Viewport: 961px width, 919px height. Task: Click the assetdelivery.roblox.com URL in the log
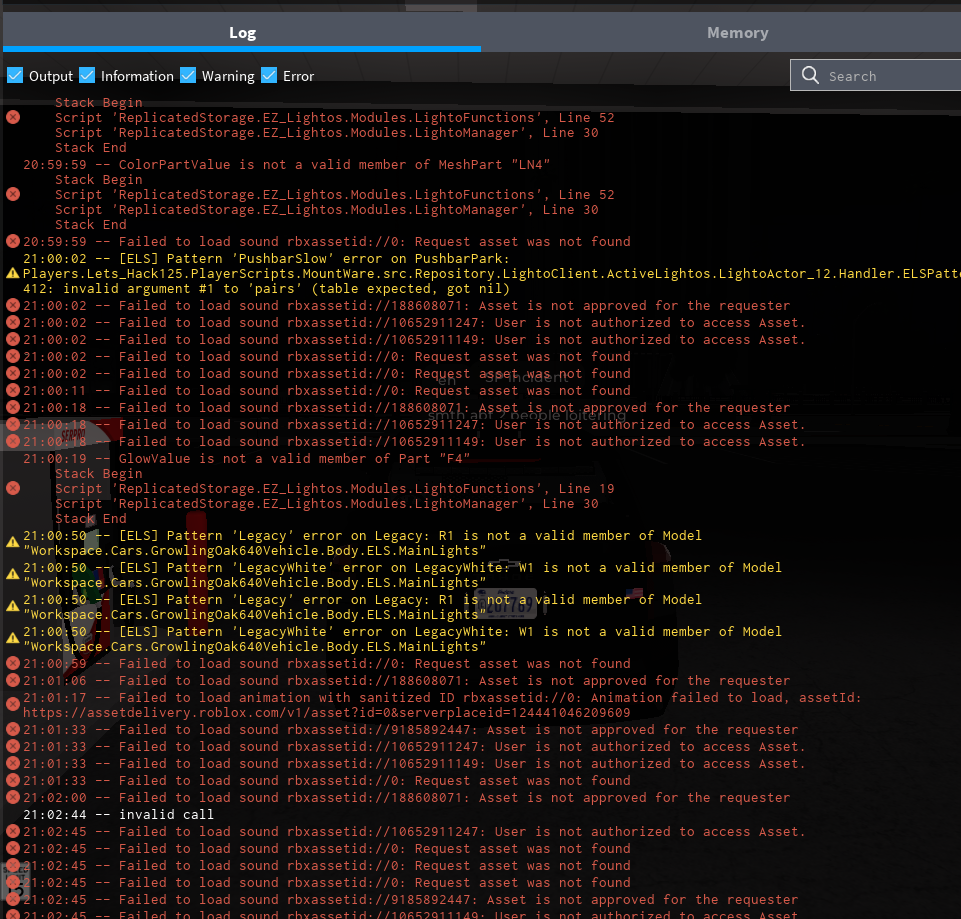[x=326, y=713]
